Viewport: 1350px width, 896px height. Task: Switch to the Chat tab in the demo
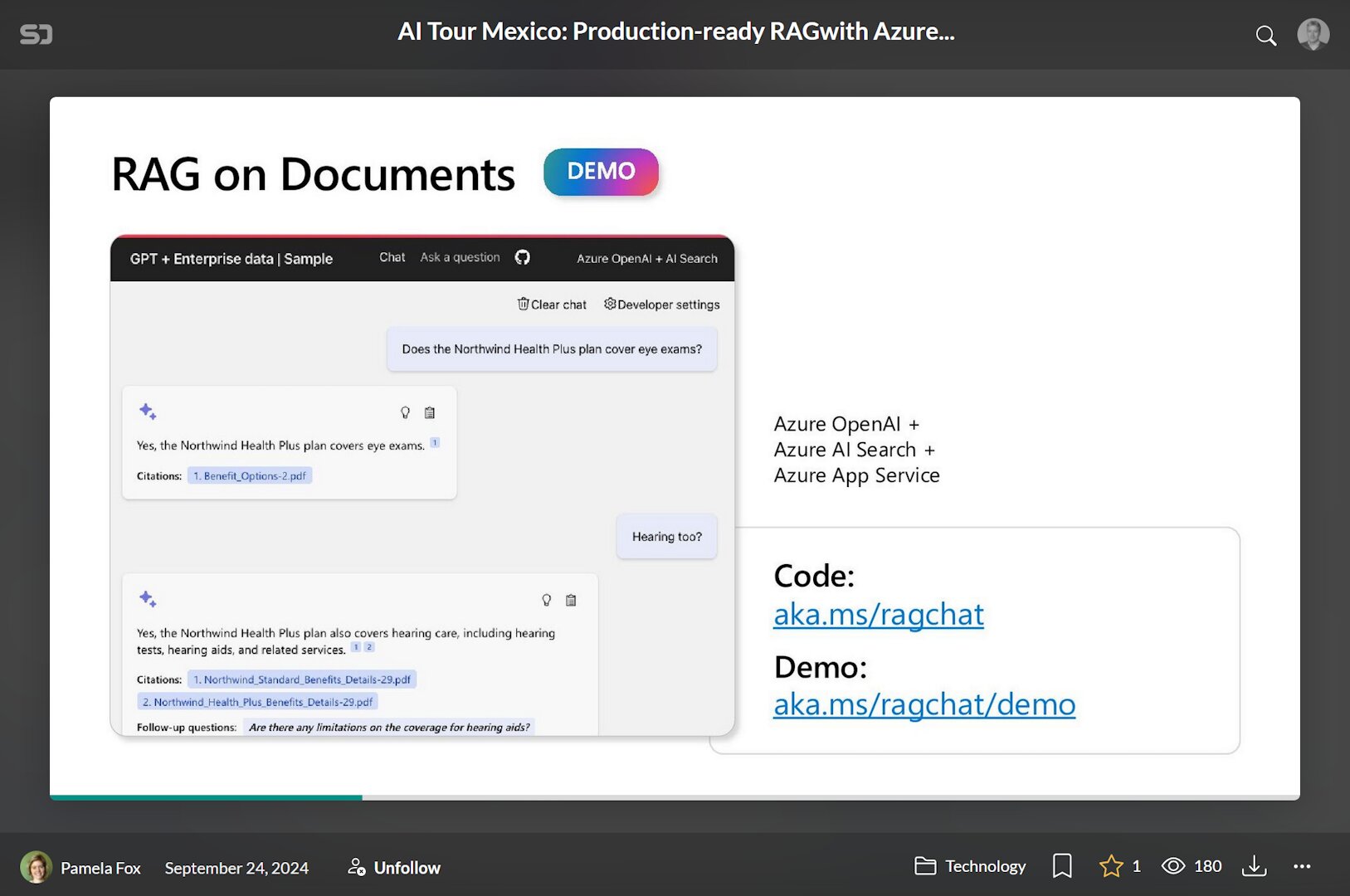click(392, 257)
